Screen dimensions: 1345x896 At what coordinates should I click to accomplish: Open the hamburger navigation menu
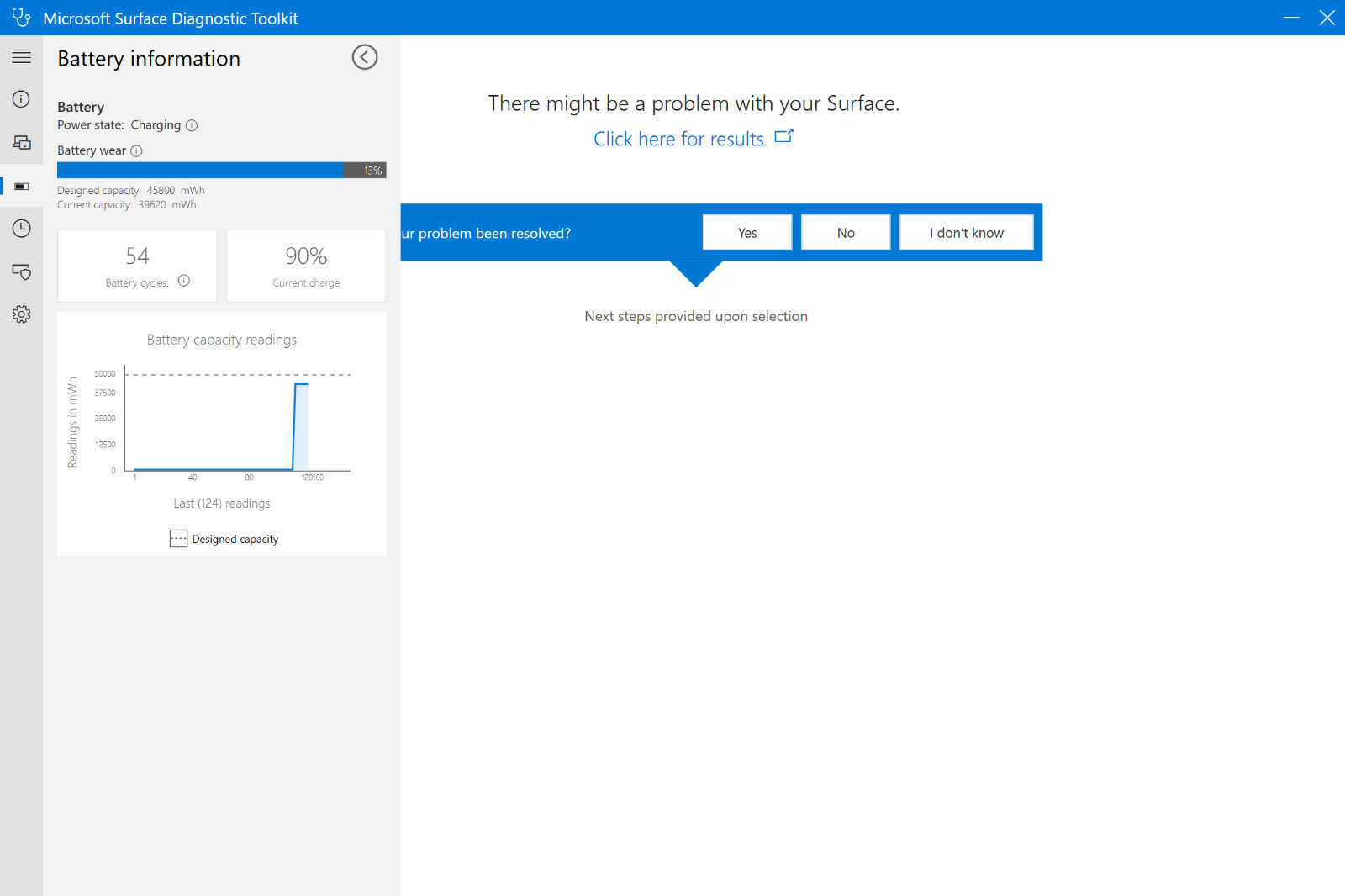pyautogui.click(x=22, y=58)
